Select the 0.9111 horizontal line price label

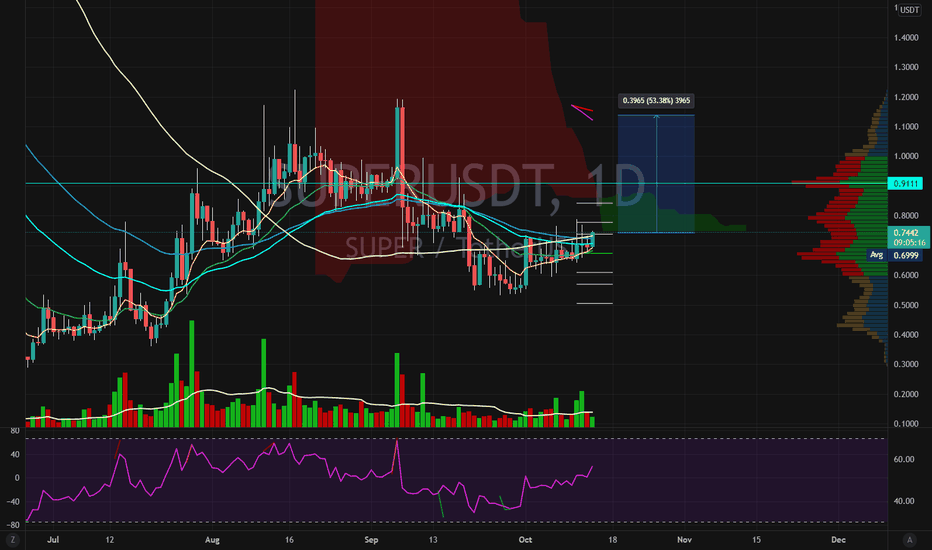point(905,184)
